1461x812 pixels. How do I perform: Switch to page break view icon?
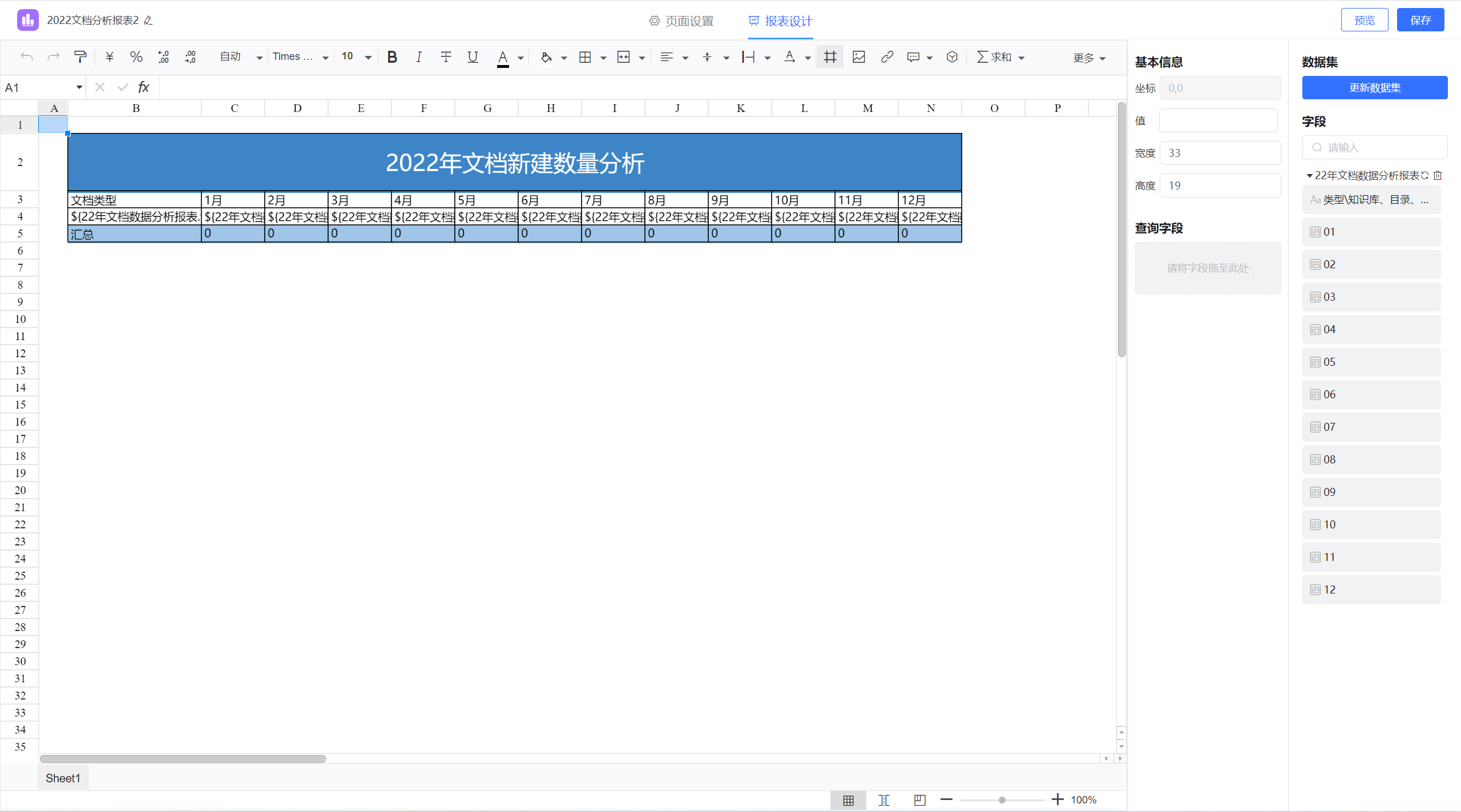[x=884, y=800]
